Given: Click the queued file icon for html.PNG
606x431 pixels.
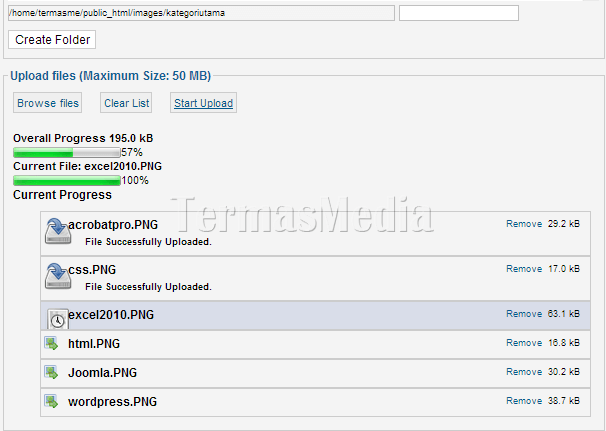Looking at the screenshot, I should pyautogui.click(x=51, y=343).
